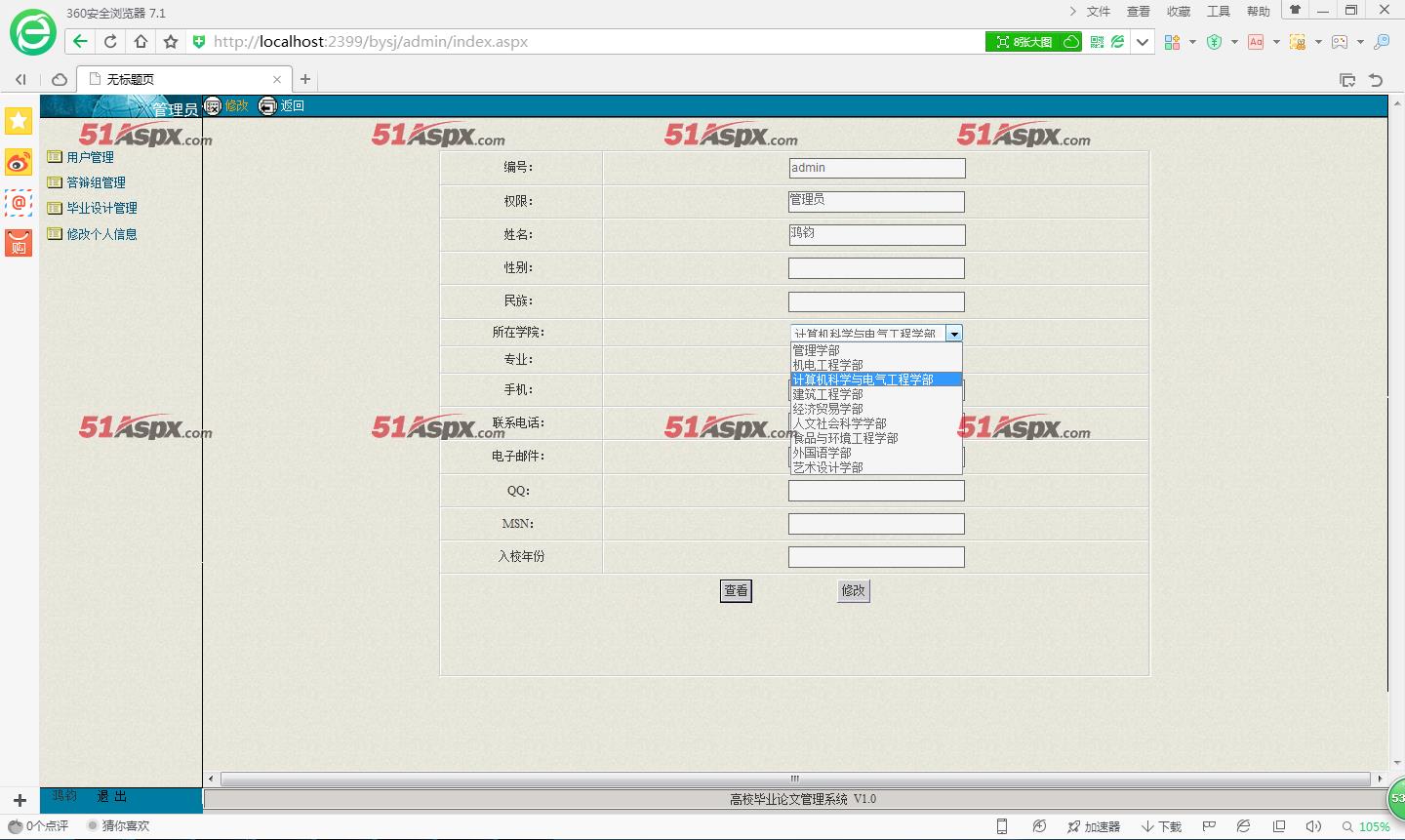Expand the game controller dropdown arrow
1405x840 pixels.
(x=1360, y=42)
